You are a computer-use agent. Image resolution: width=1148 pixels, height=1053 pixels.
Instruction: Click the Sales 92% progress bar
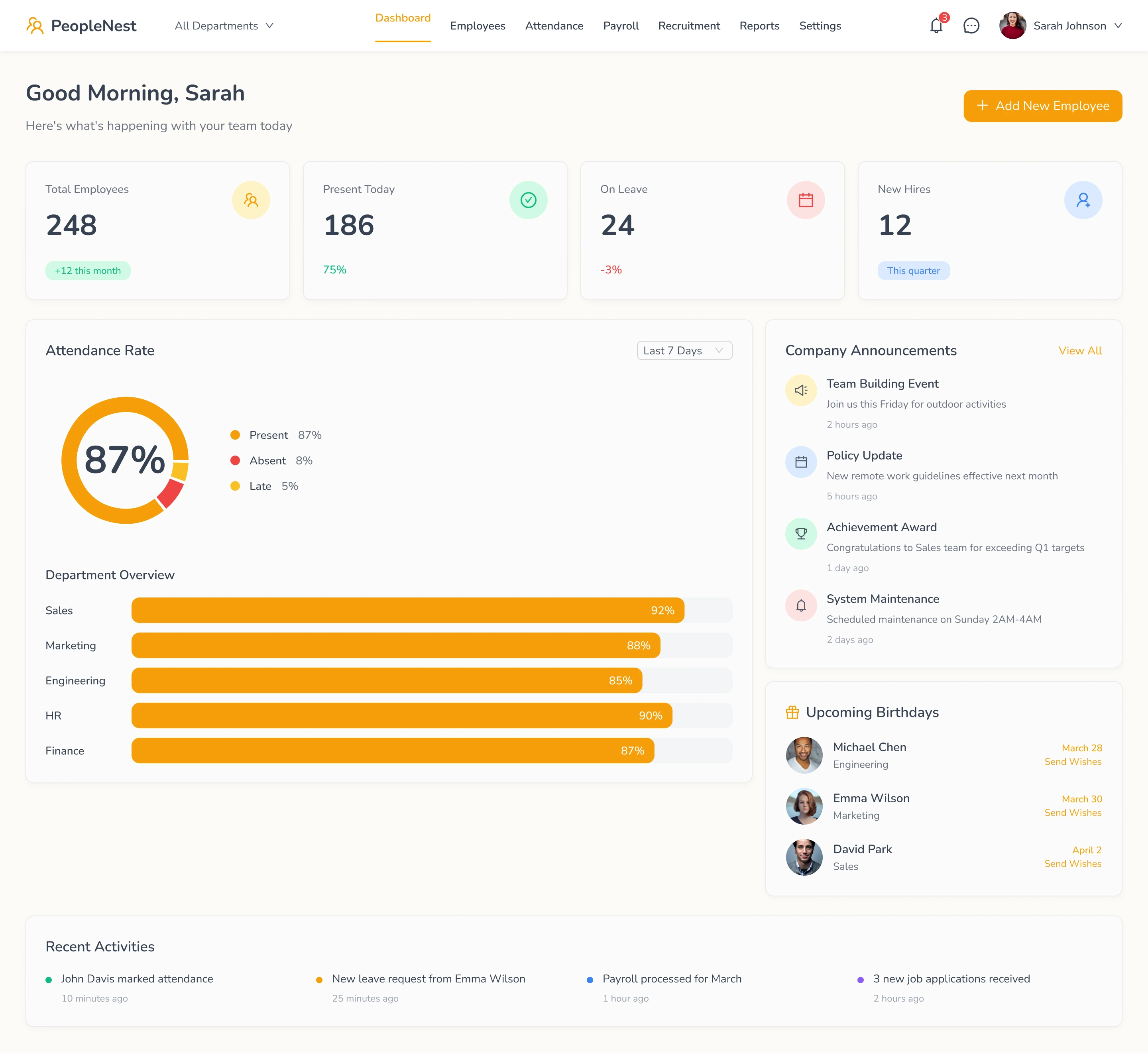(407, 610)
